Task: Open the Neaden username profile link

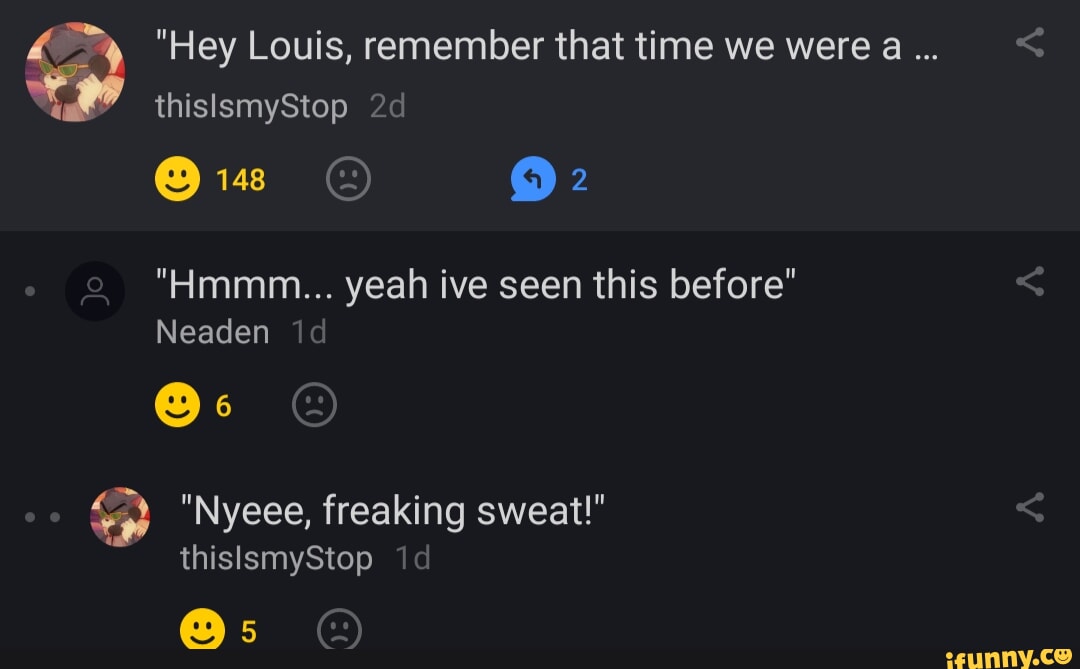Action: (x=212, y=332)
